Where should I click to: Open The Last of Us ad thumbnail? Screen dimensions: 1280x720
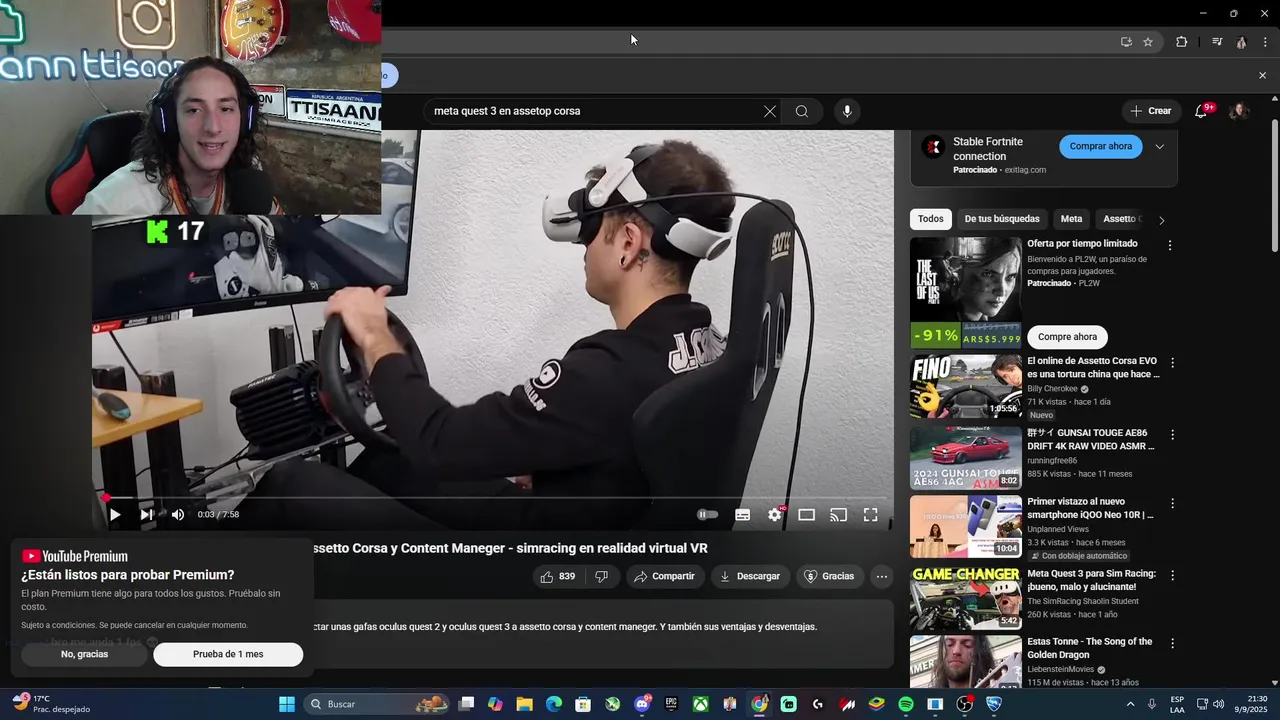click(x=965, y=292)
